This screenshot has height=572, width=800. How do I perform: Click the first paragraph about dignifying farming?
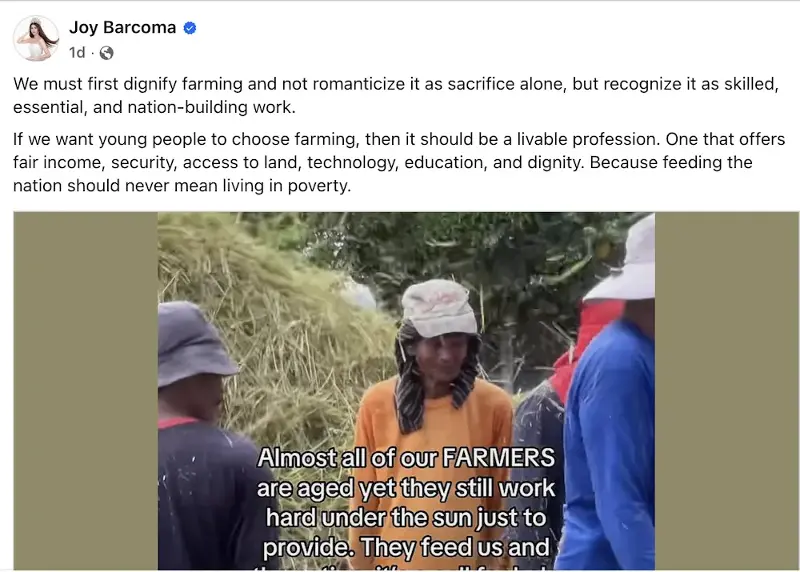point(396,95)
